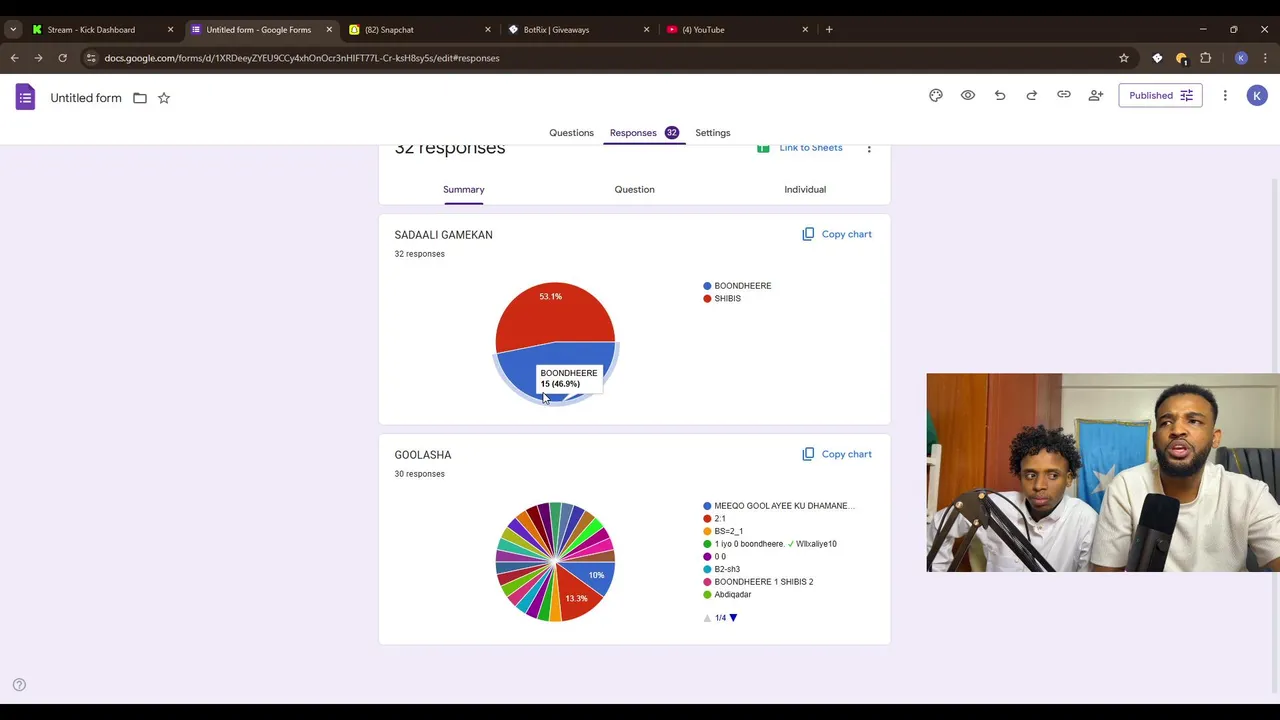1280x720 pixels.
Task: Edit the Untitled form title
Action: pos(86,98)
